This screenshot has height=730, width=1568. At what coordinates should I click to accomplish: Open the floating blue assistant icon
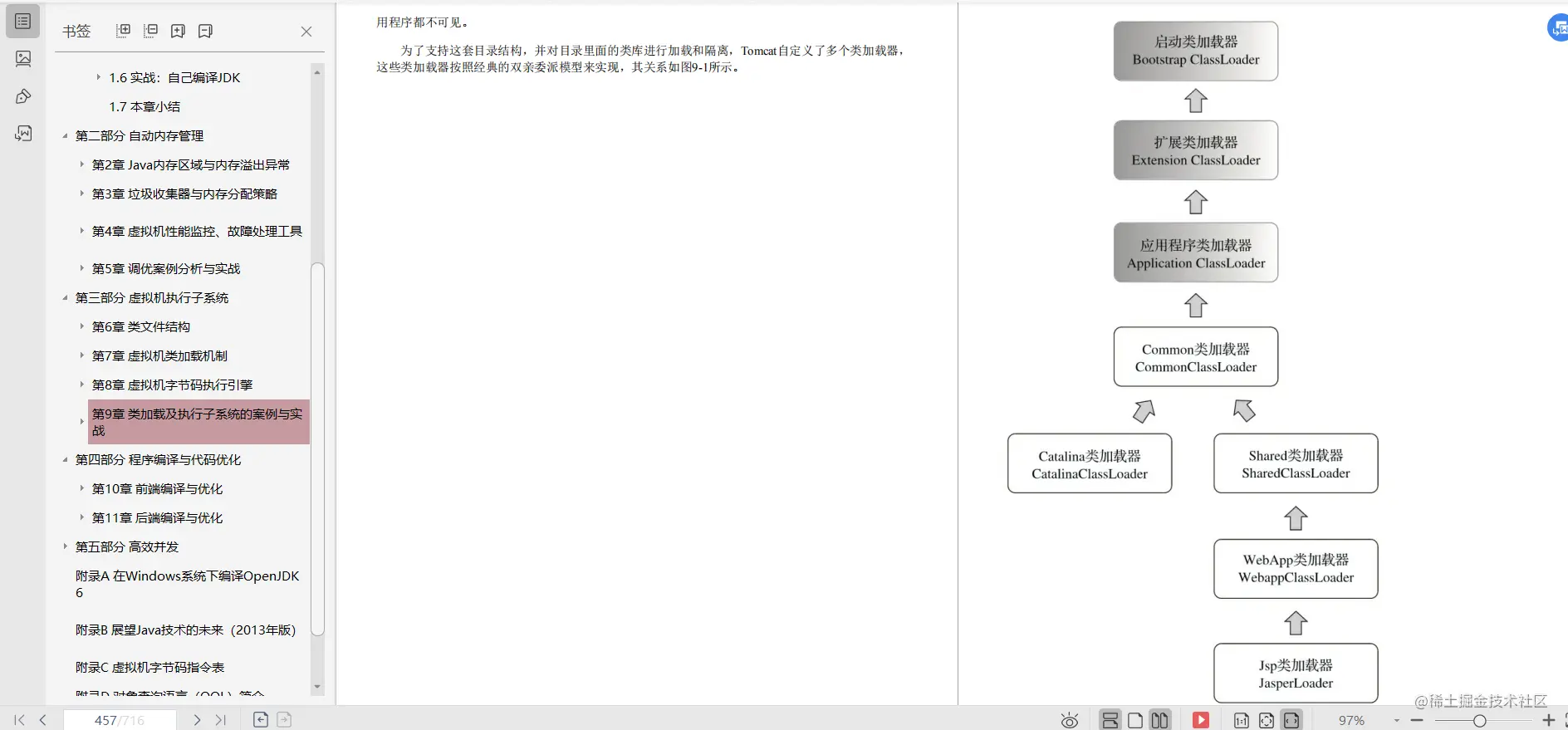point(1557,28)
